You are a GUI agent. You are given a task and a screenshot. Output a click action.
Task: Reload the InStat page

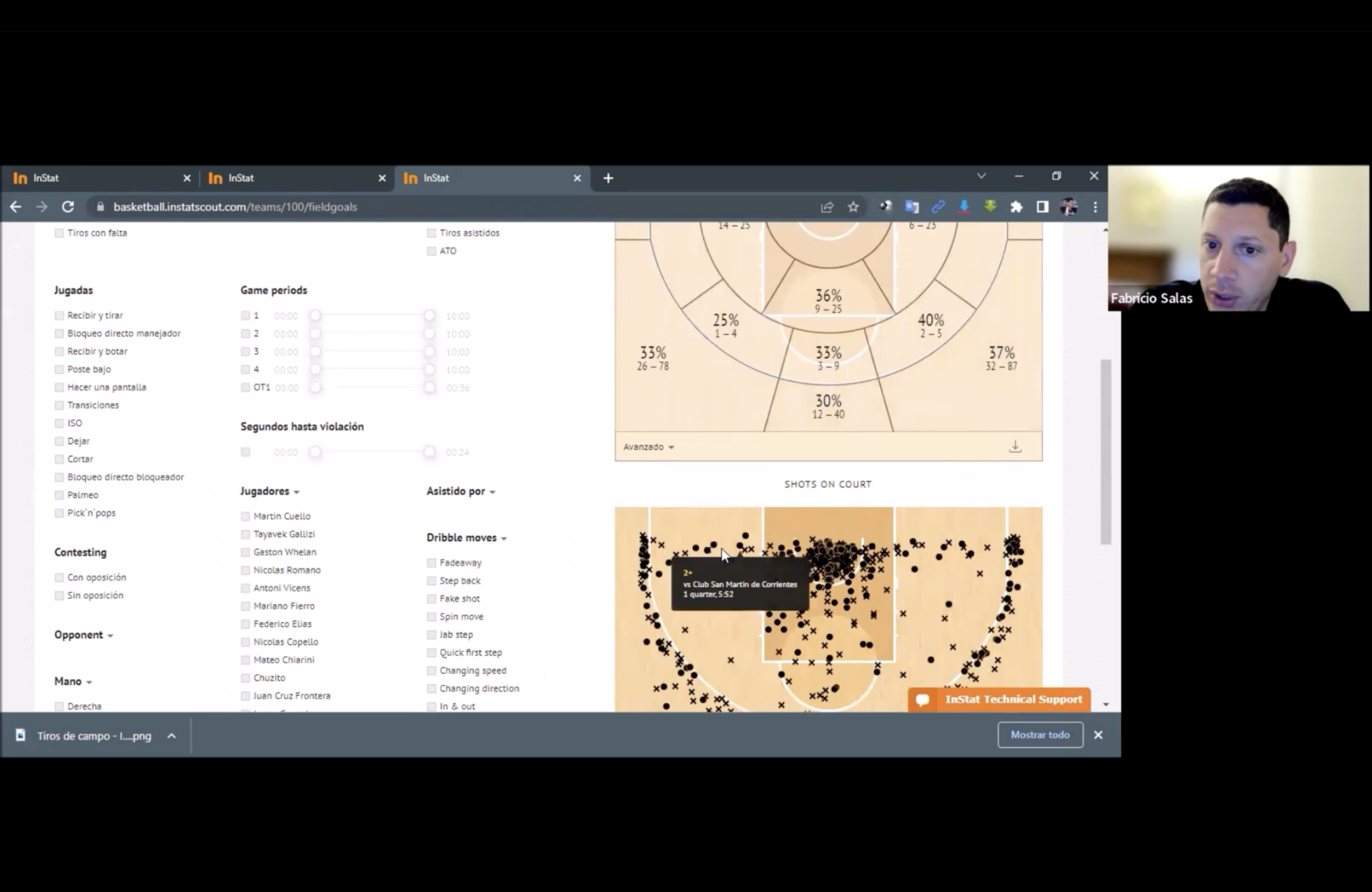pos(68,207)
